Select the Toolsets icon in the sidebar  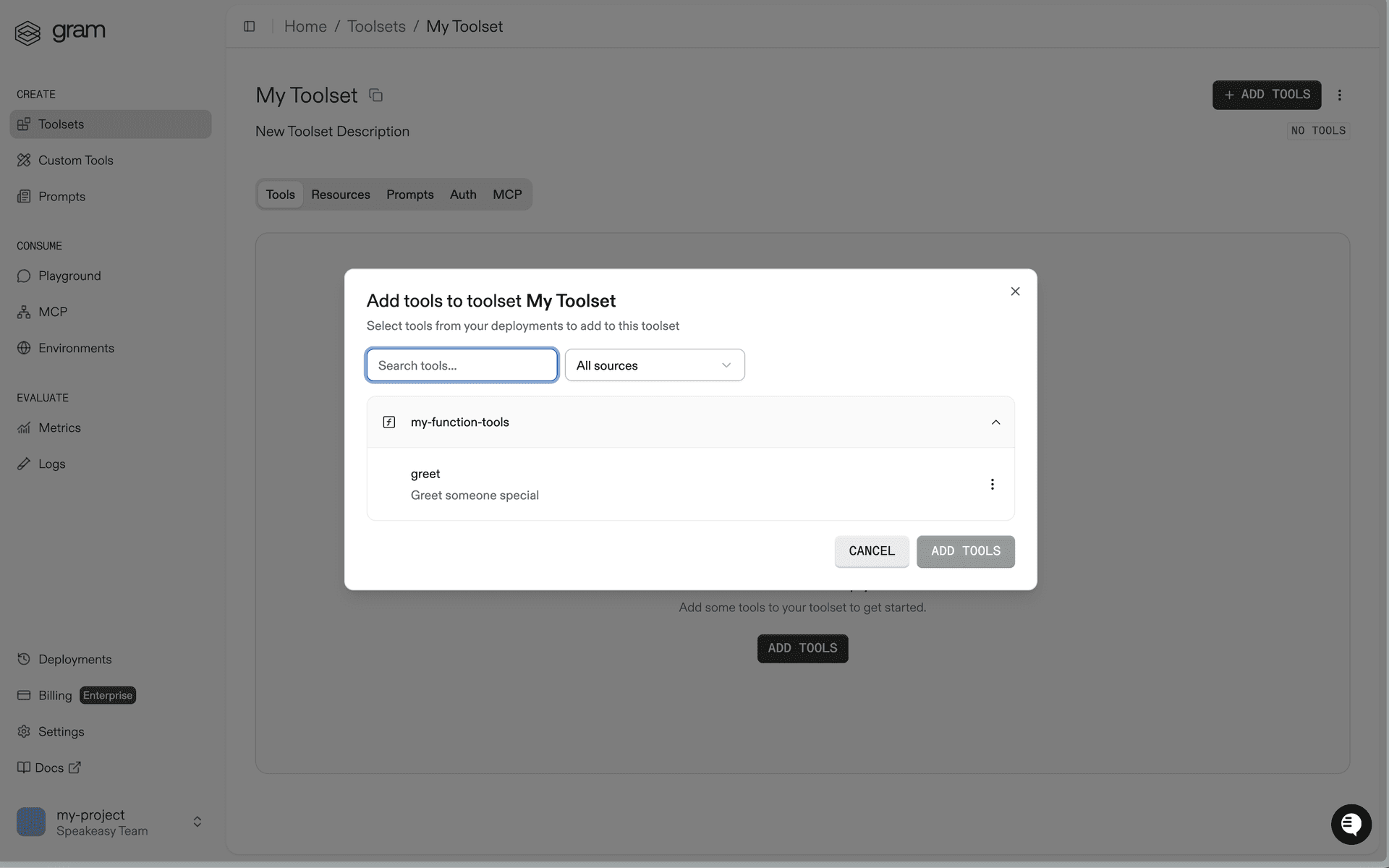point(24,124)
